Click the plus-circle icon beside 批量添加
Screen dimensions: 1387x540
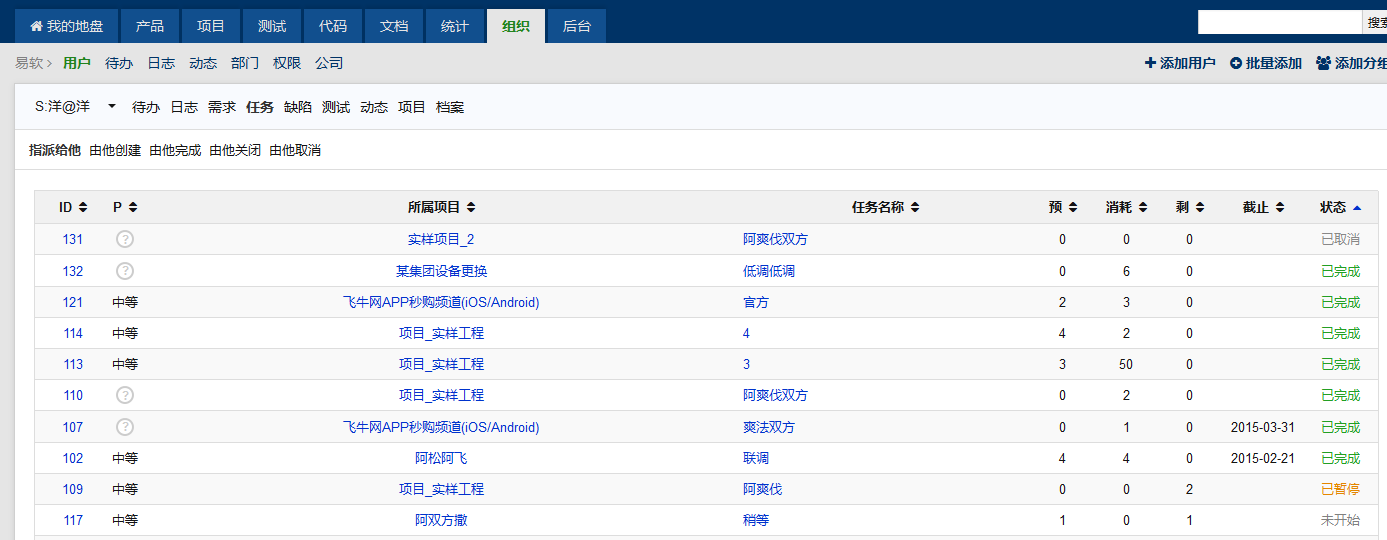click(1236, 63)
